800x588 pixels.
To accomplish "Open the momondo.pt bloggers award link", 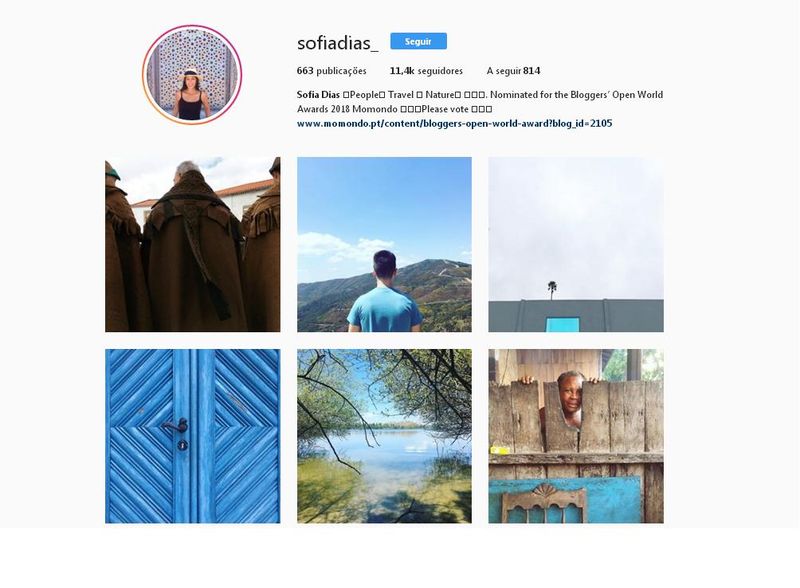I will point(454,123).
